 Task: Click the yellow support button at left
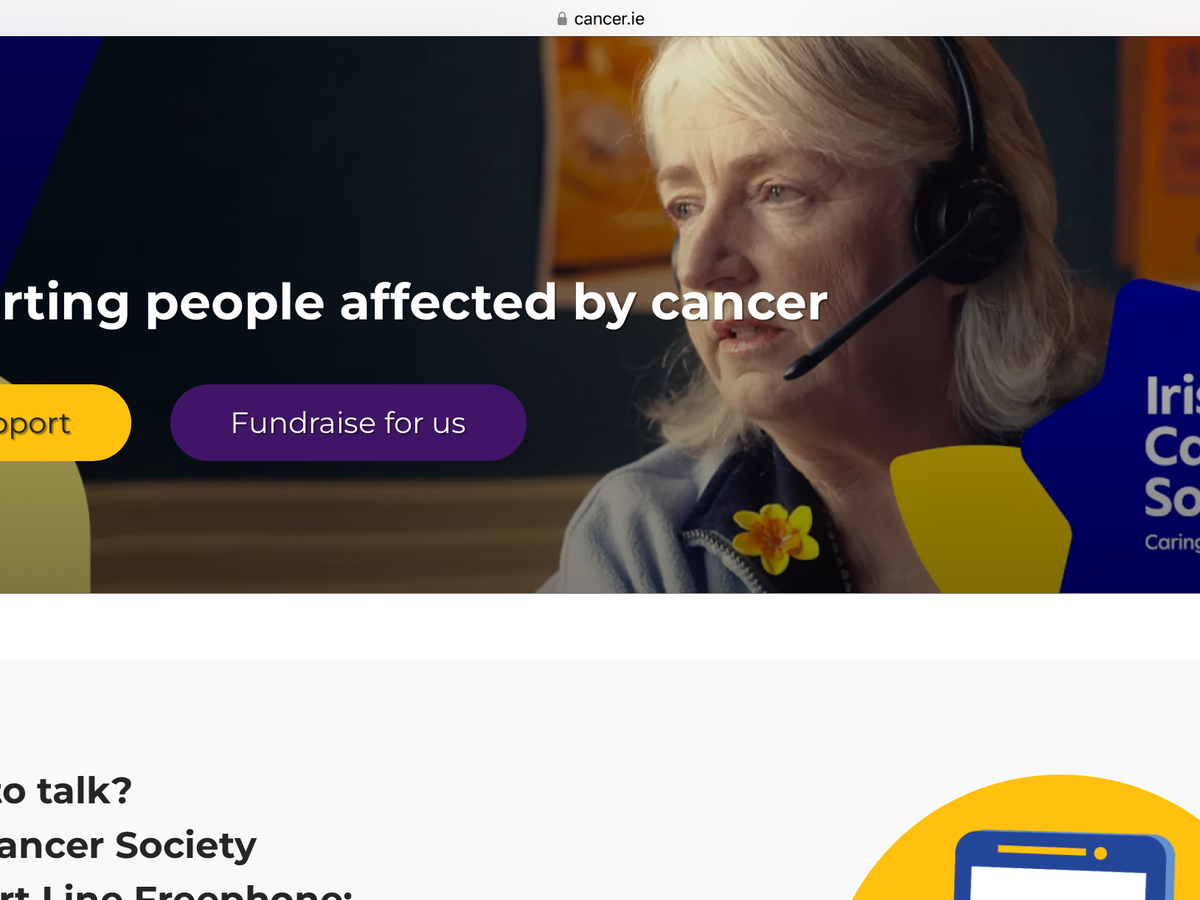pyautogui.click(x=60, y=423)
